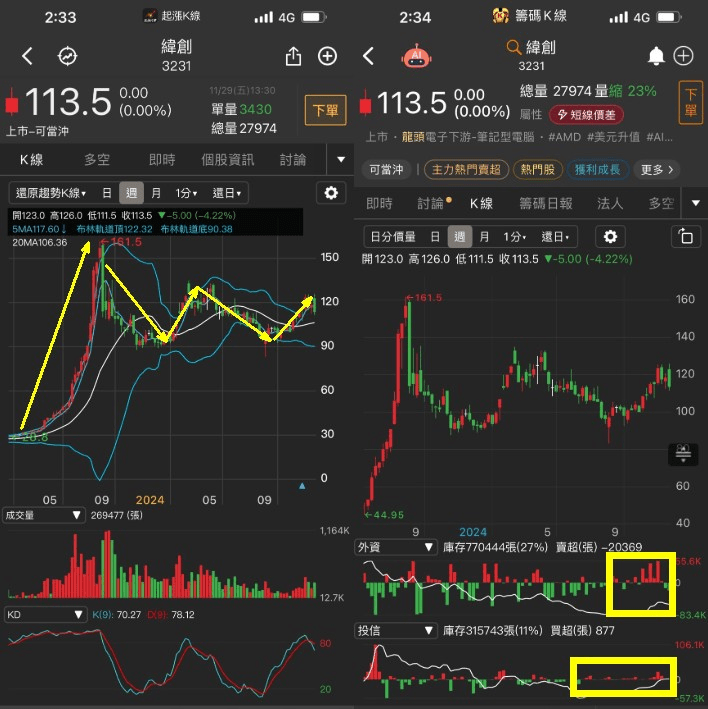Open 多空 tab in right screen
This screenshot has width=708, height=709.
coord(661,203)
